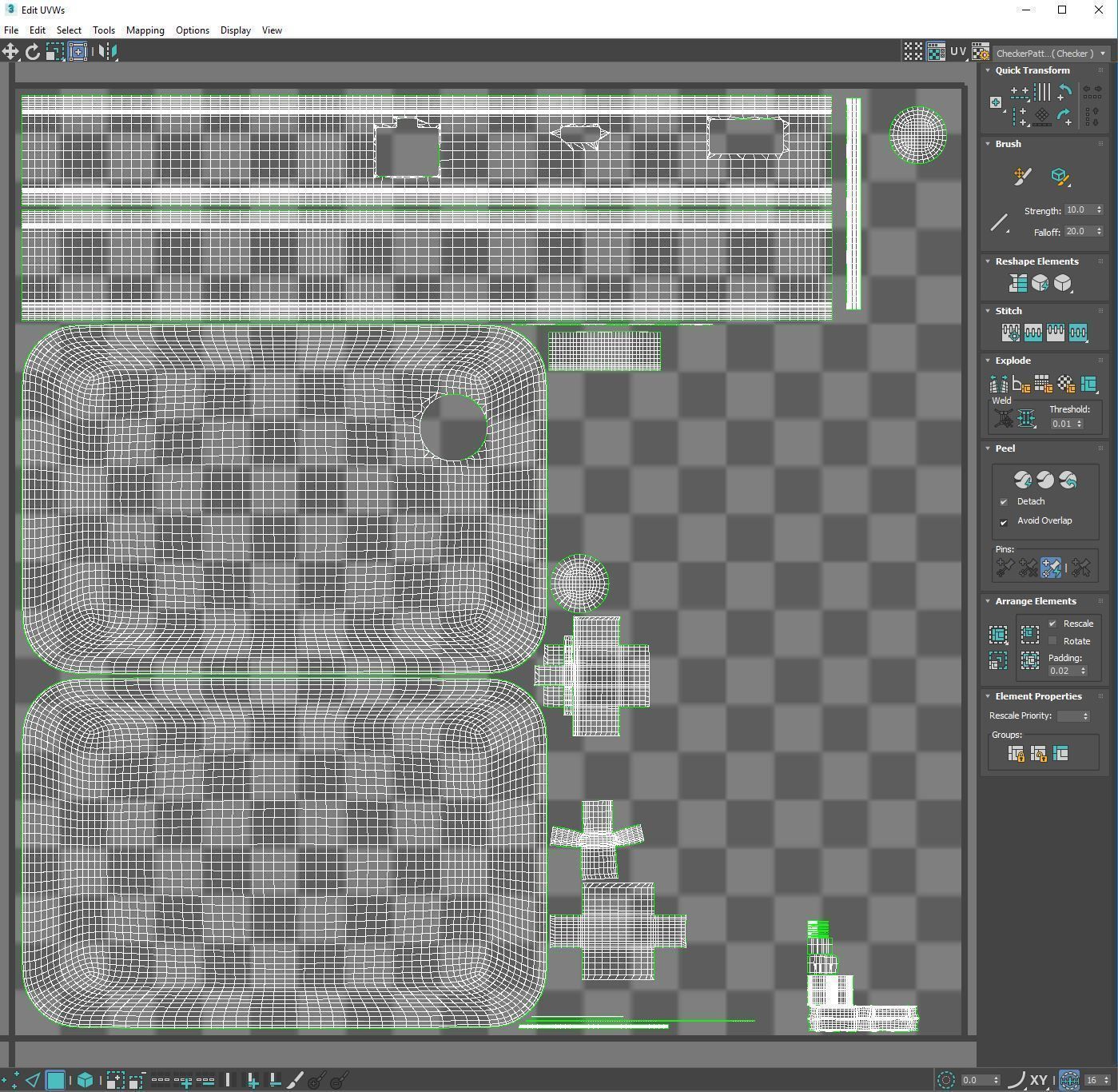Open the Tools menu

[104, 30]
